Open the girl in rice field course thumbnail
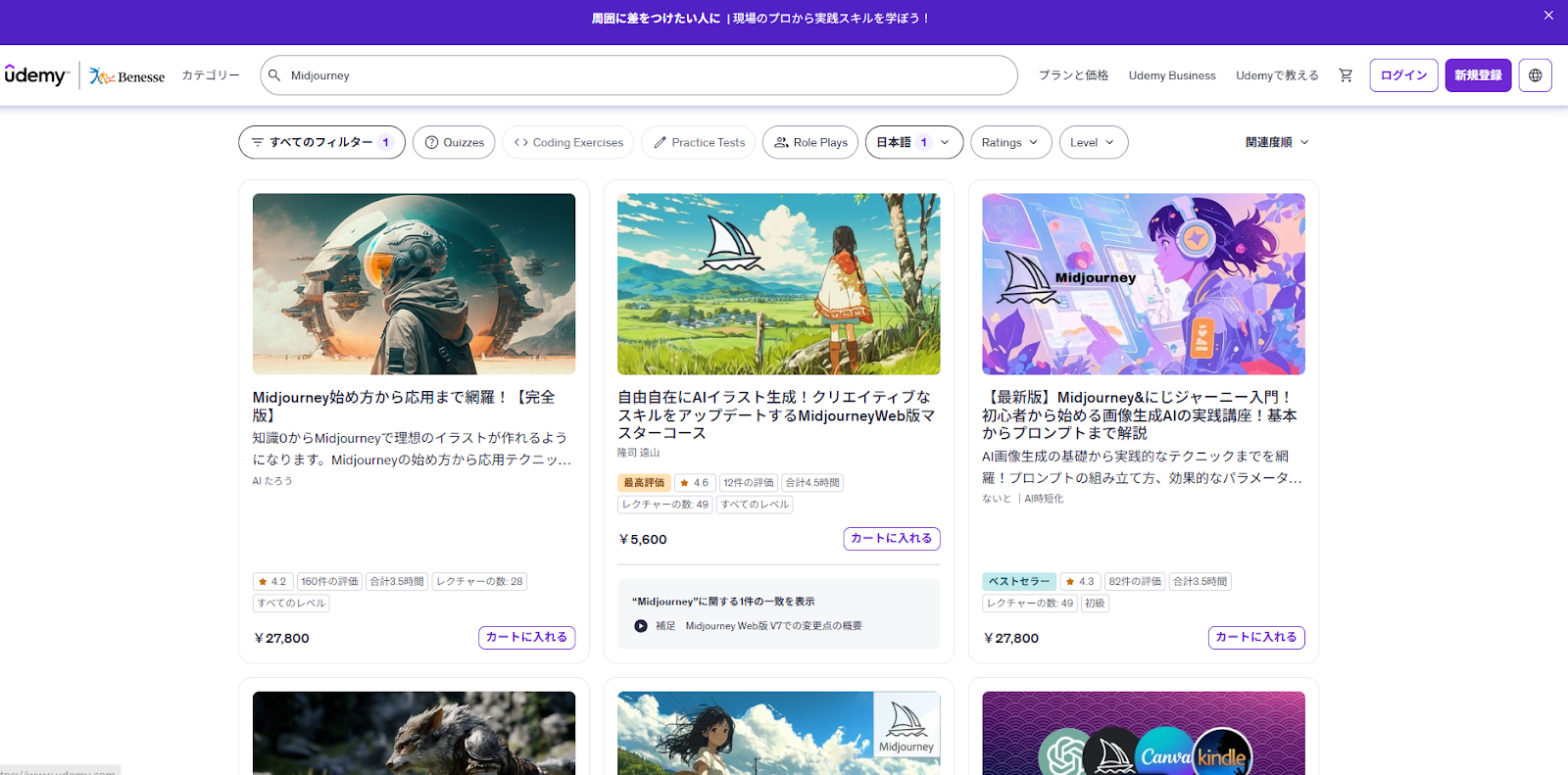This screenshot has width=1568, height=775. [778, 283]
